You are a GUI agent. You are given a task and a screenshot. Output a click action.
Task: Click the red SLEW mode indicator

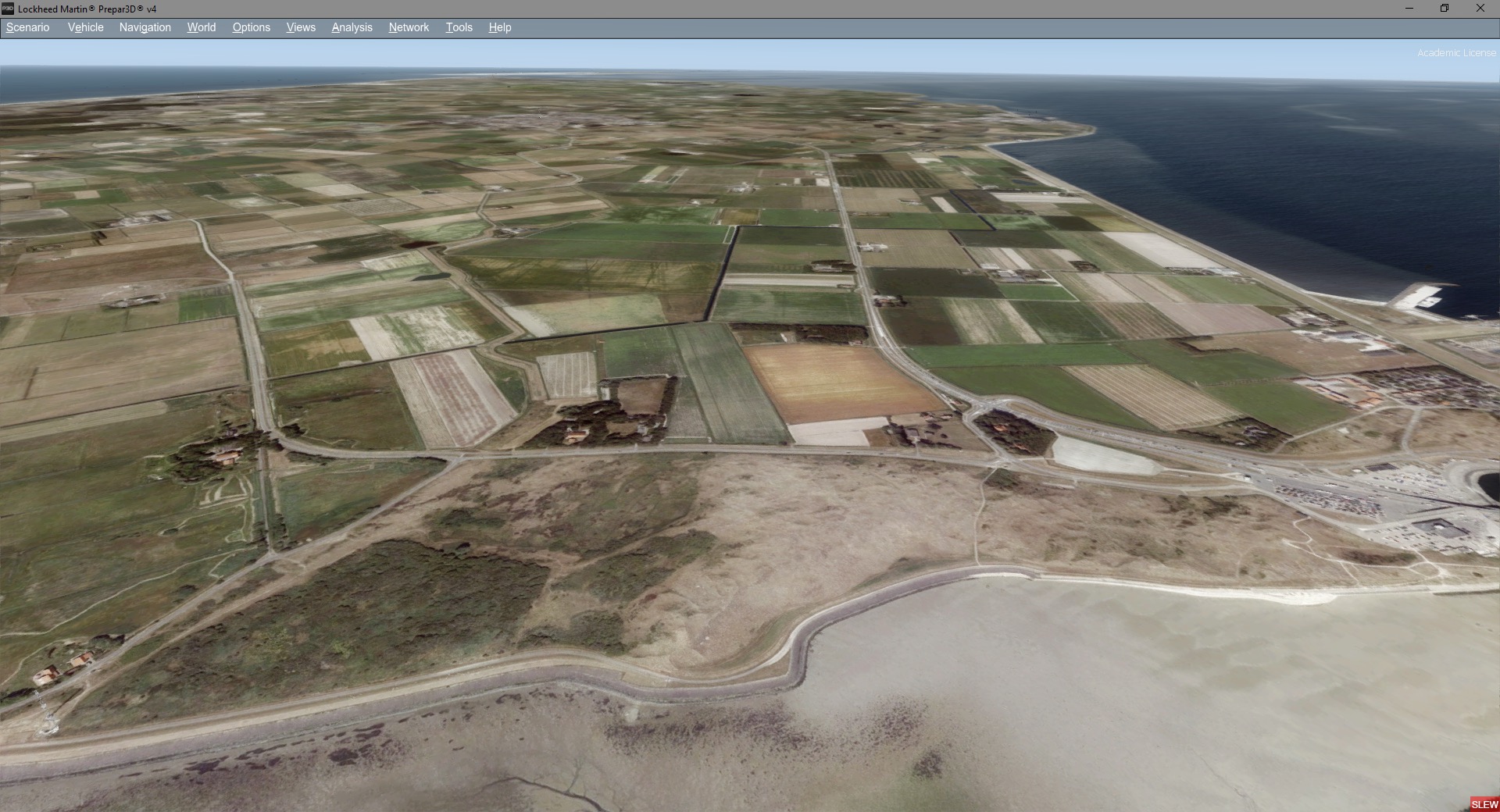pos(1484,804)
